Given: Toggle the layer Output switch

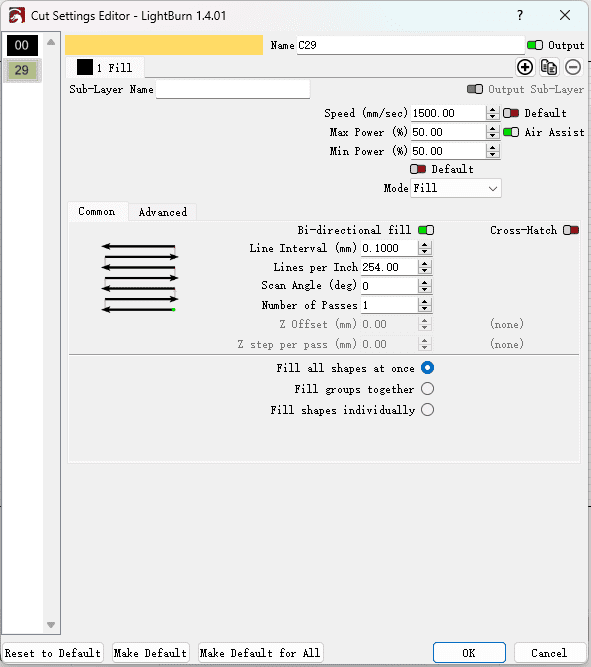Looking at the screenshot, I should pos(535,45).
